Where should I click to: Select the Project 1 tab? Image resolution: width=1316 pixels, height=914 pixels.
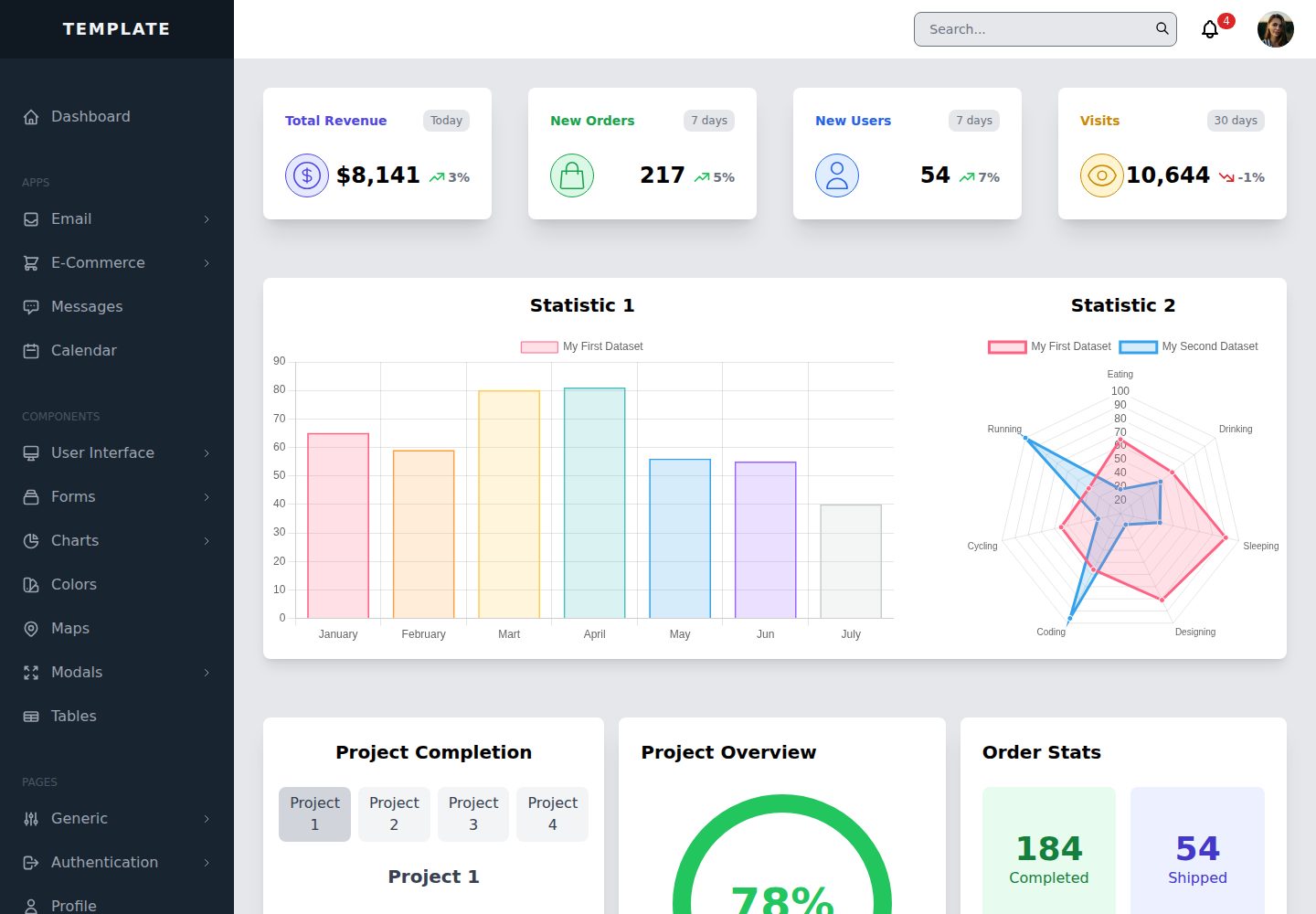[x=314, y=813]
